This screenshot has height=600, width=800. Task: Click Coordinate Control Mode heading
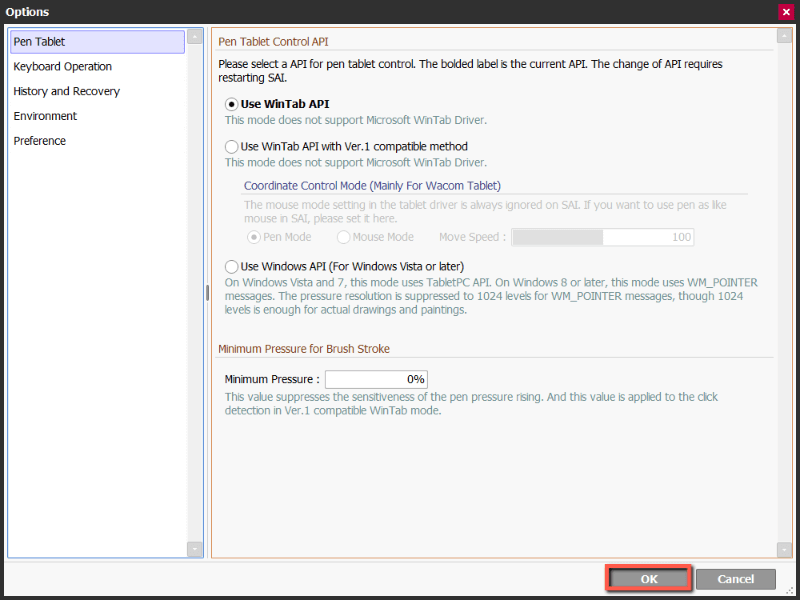point(372,186)
